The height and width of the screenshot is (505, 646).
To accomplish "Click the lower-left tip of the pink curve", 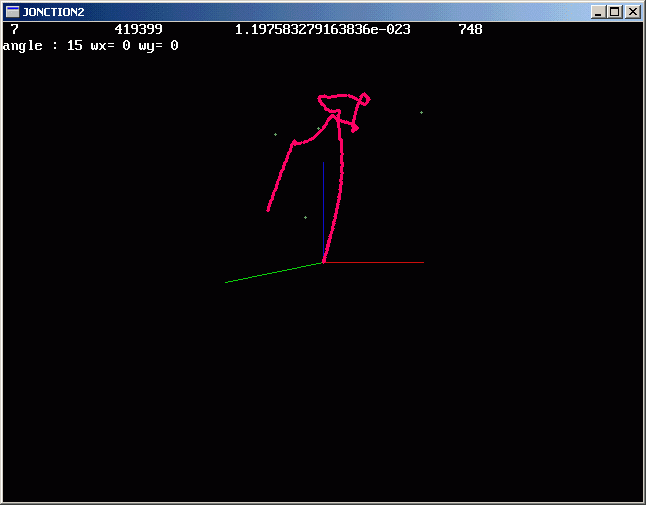I will [x=268, y=210].
